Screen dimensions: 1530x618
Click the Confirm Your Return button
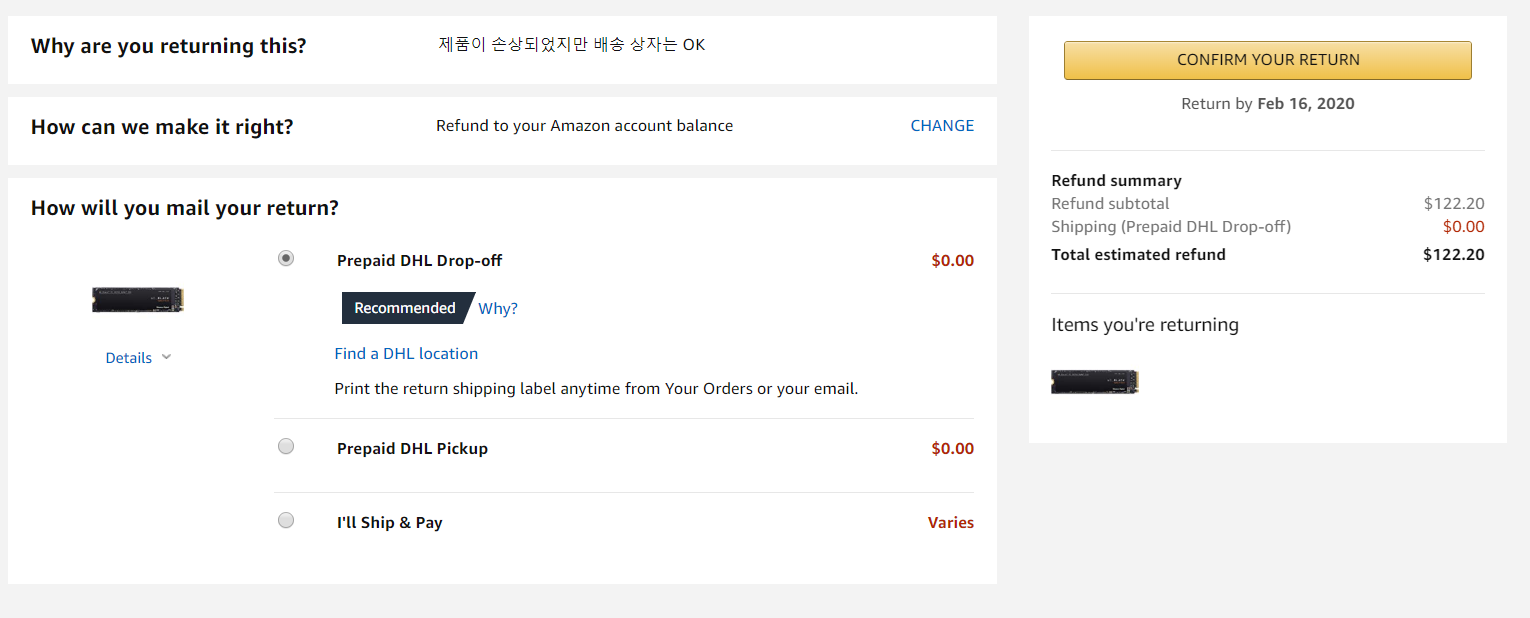pyautogui.click(x=1267, y=60)
